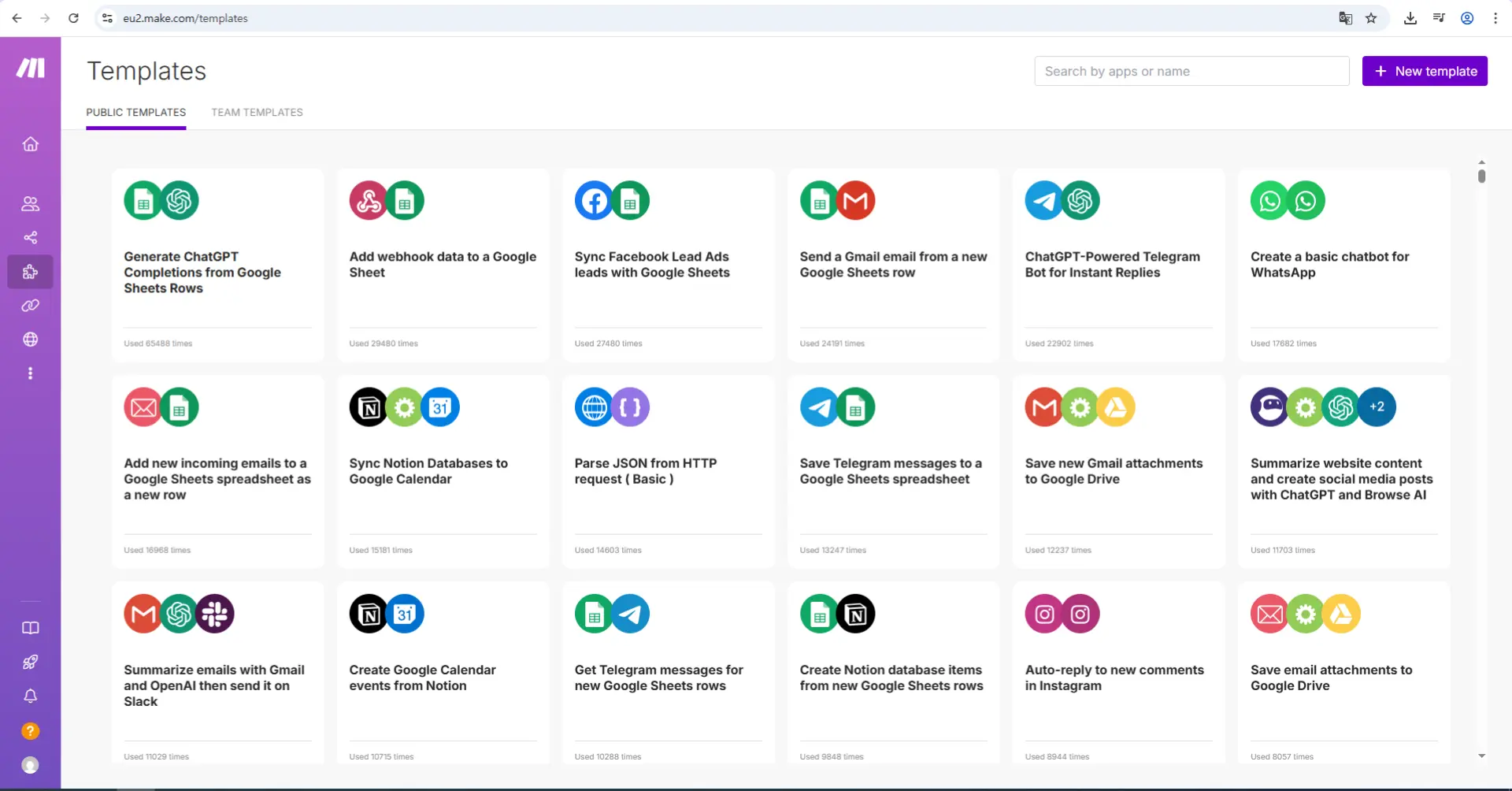Screen dimensions: 1512x791
Task: Open the orange Help question mark icon
Action: (30, 731)
